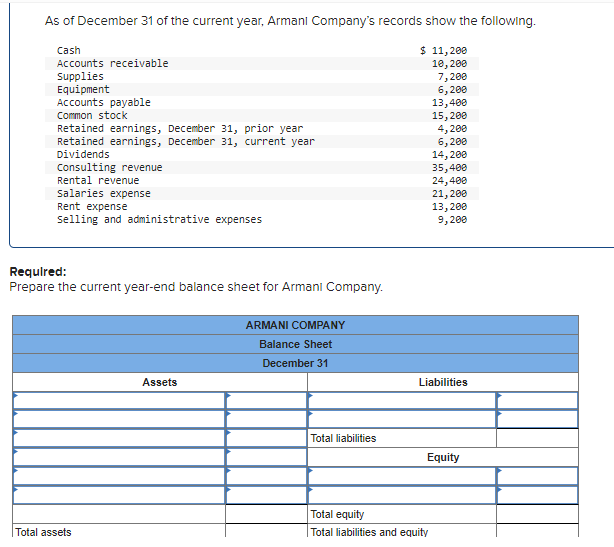
Task: Click 'Selling and administrative expenses' label
Action: 159,219
